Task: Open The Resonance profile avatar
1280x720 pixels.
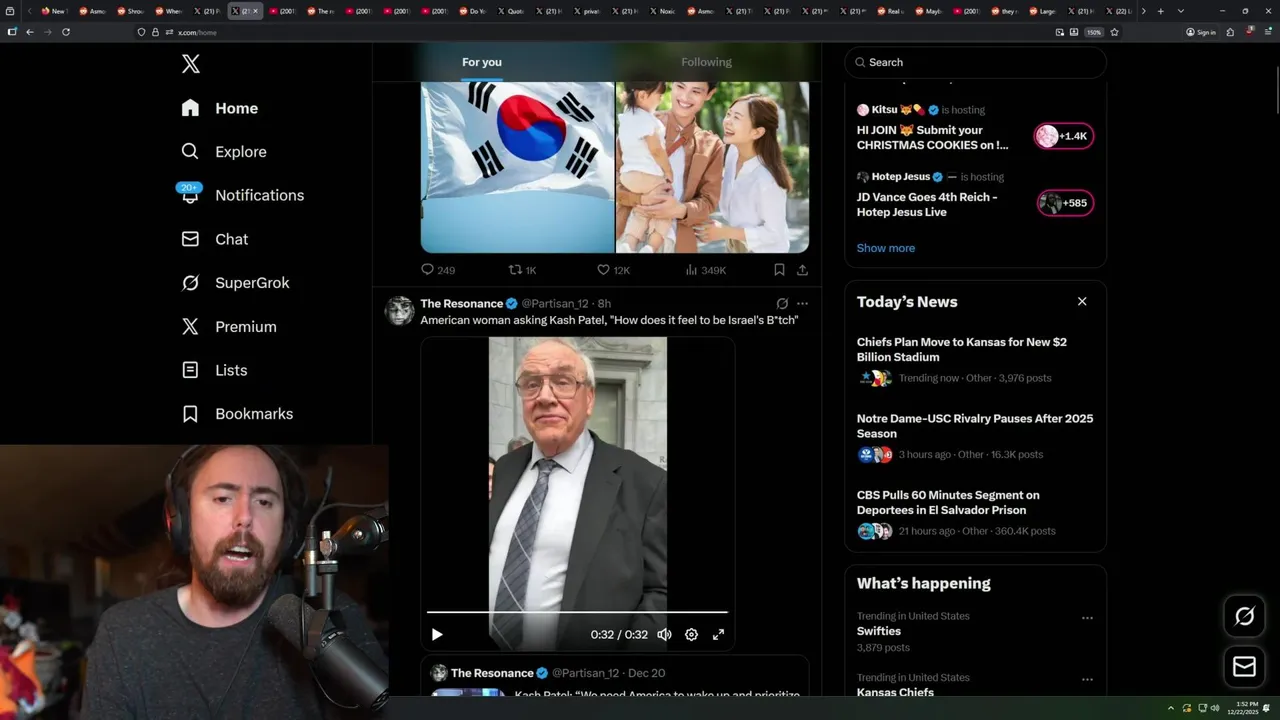Action: point(400,311)
